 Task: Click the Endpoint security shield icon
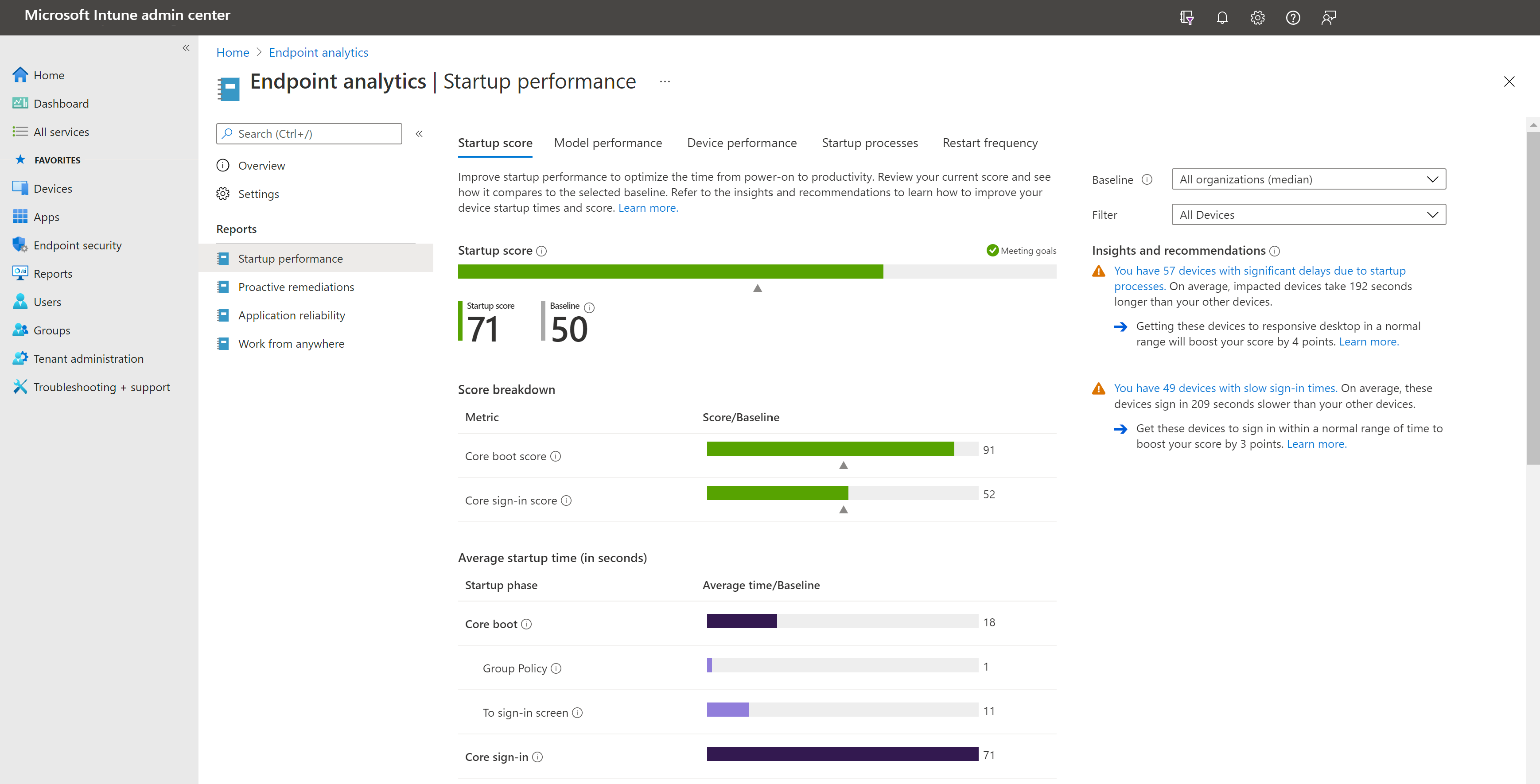[20, 245]
